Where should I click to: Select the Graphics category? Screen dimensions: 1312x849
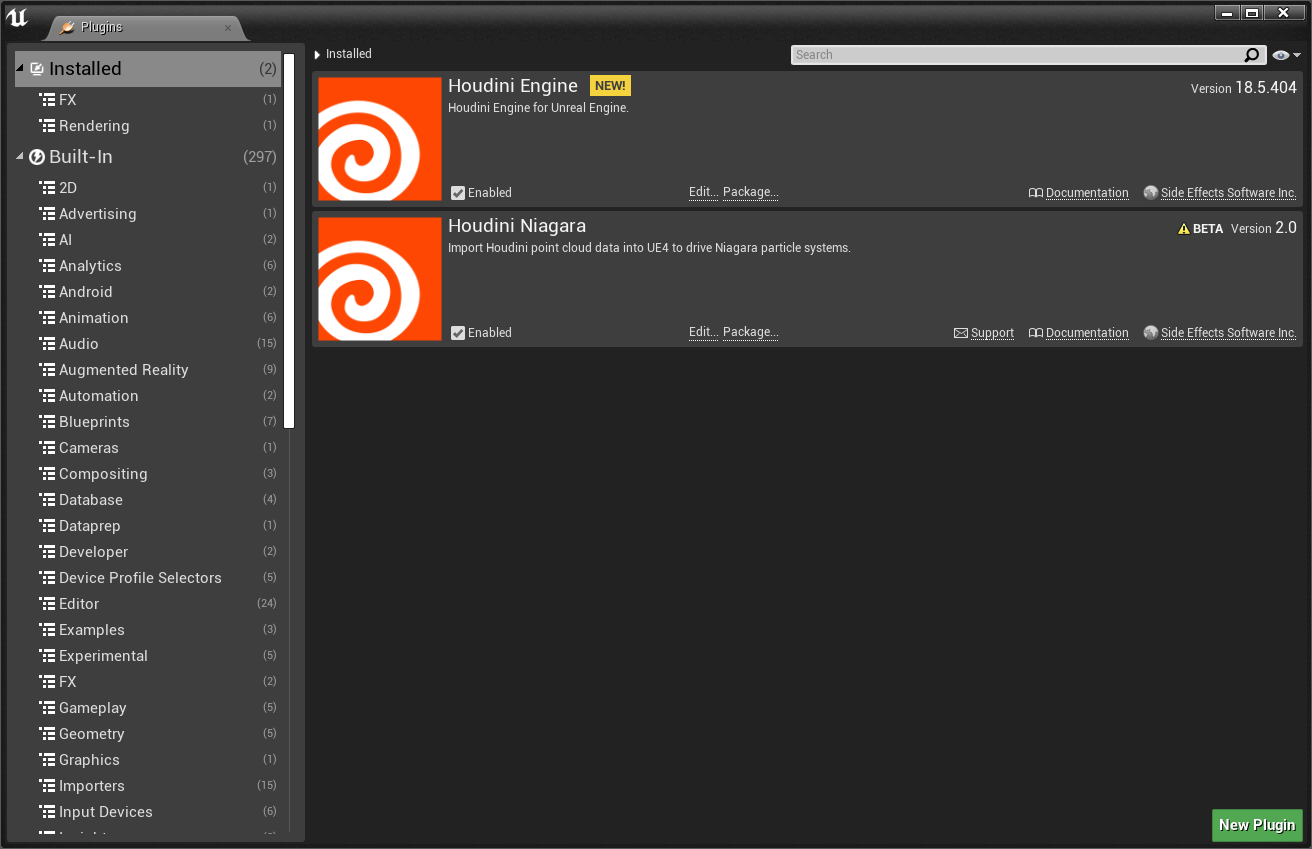coord(148,760)
